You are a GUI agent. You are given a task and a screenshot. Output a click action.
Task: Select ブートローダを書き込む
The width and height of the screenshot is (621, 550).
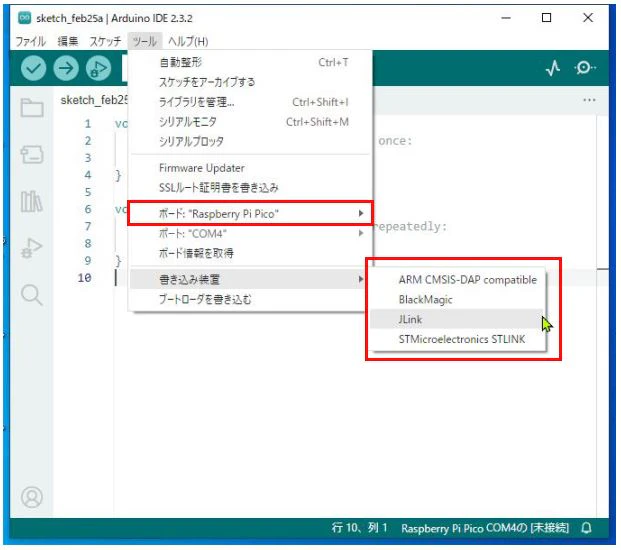[x=249, y=299]
